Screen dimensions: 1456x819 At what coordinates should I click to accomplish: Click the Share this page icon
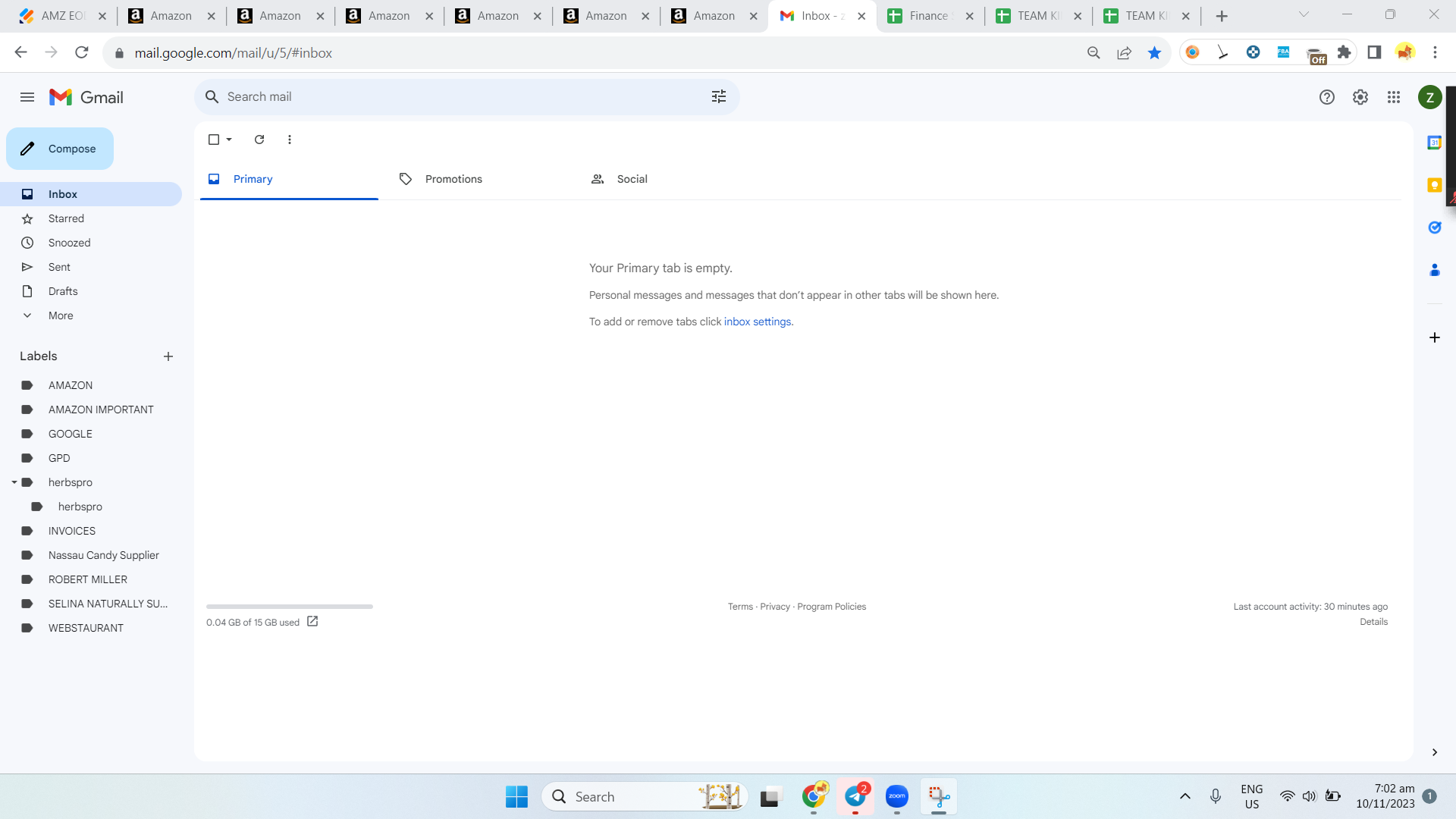click(x=1124, y=53)
